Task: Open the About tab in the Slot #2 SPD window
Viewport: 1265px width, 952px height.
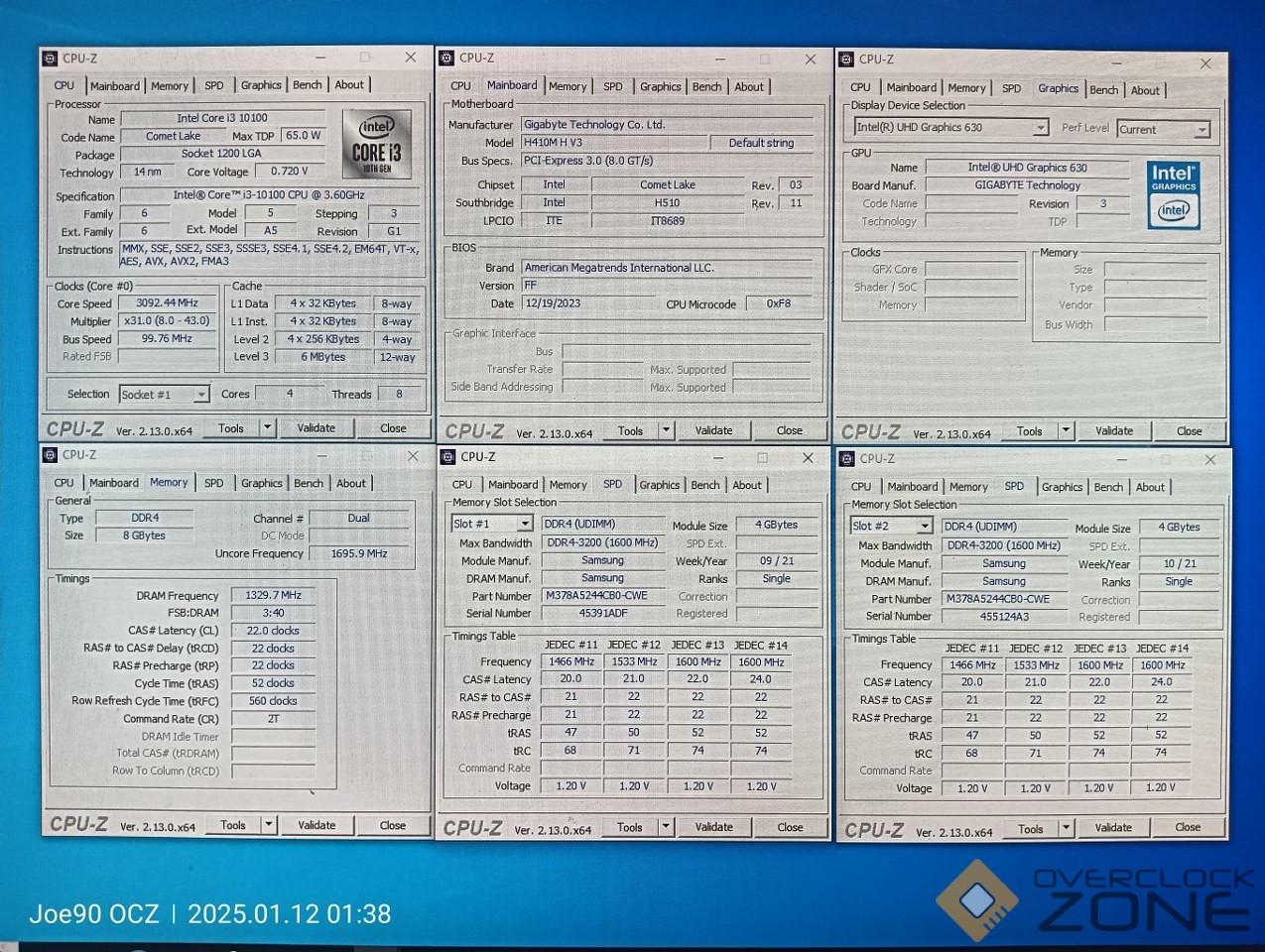Action: tap(1150, 487)
